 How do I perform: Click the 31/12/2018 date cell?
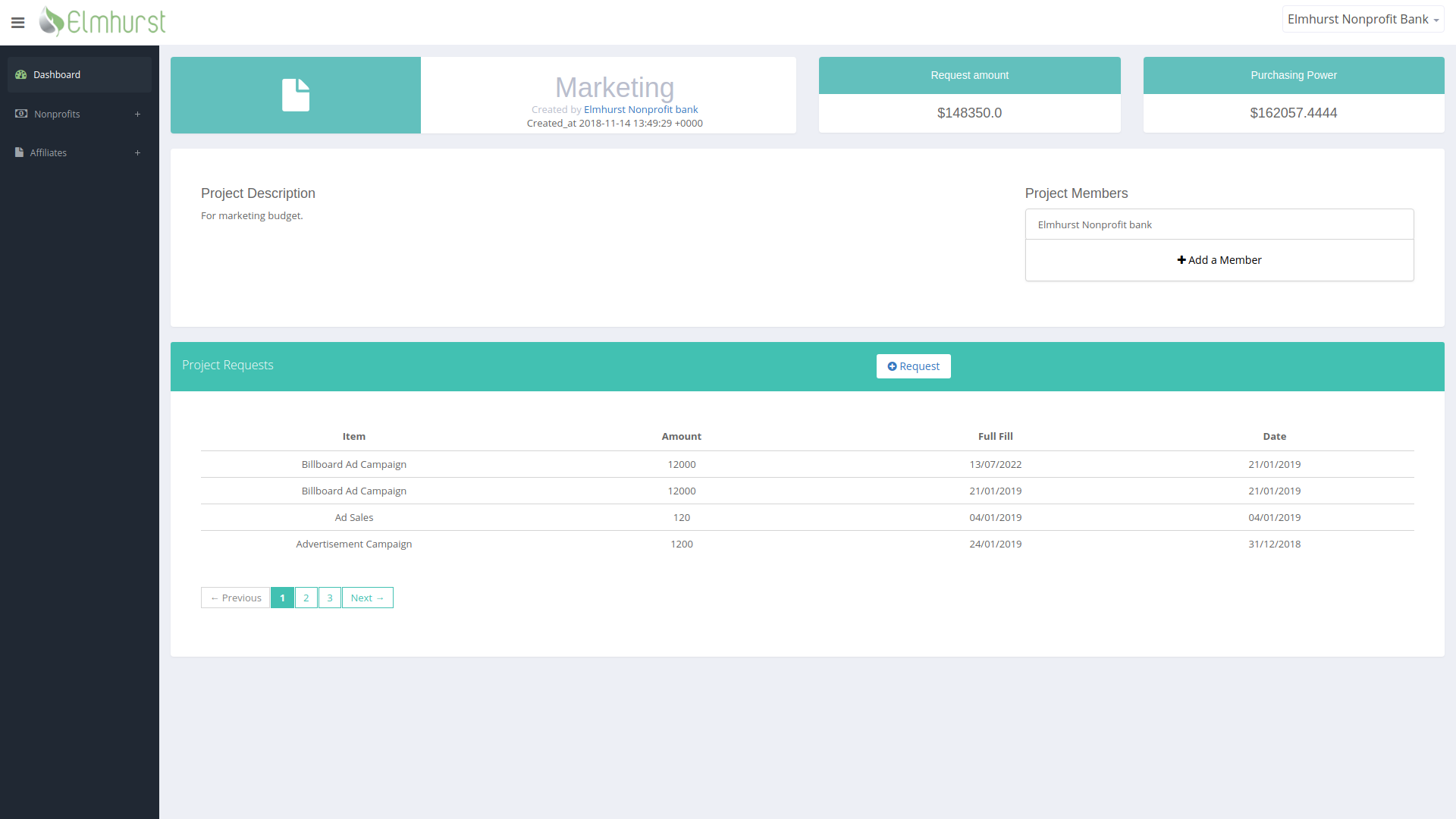(x=1275, y=544)
